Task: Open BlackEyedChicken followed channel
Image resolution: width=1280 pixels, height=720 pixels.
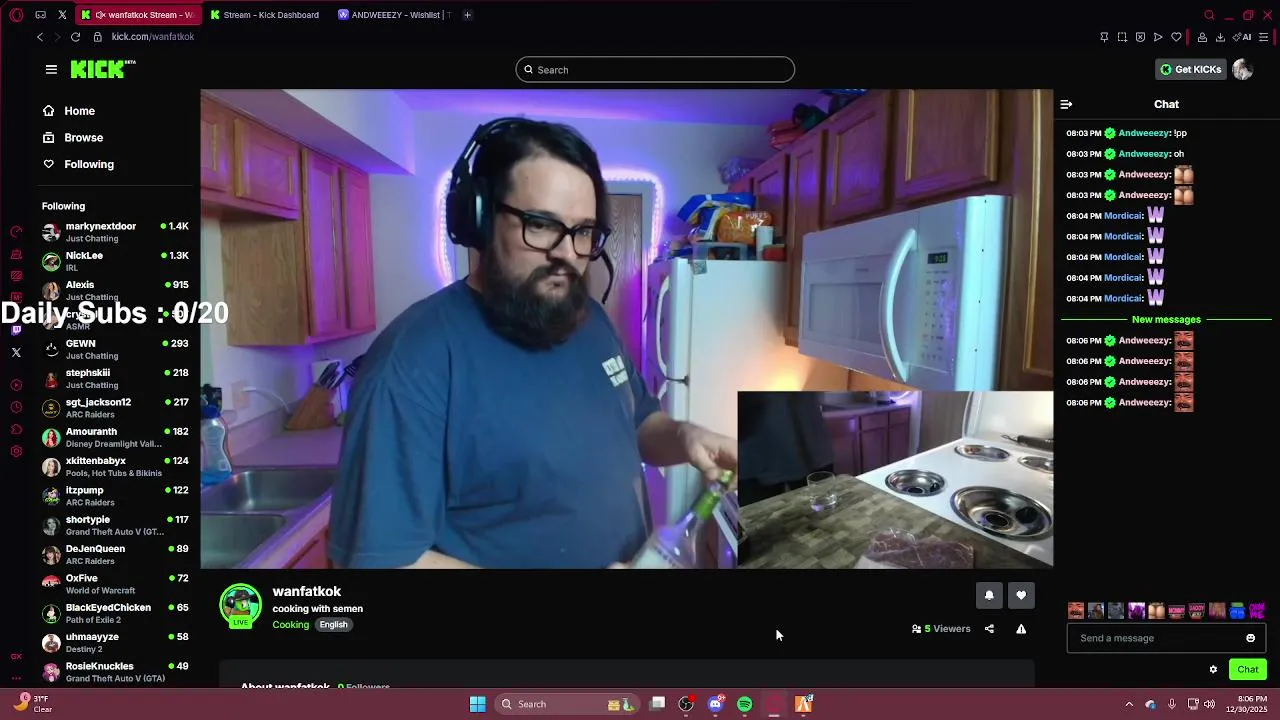Action: 115,613
